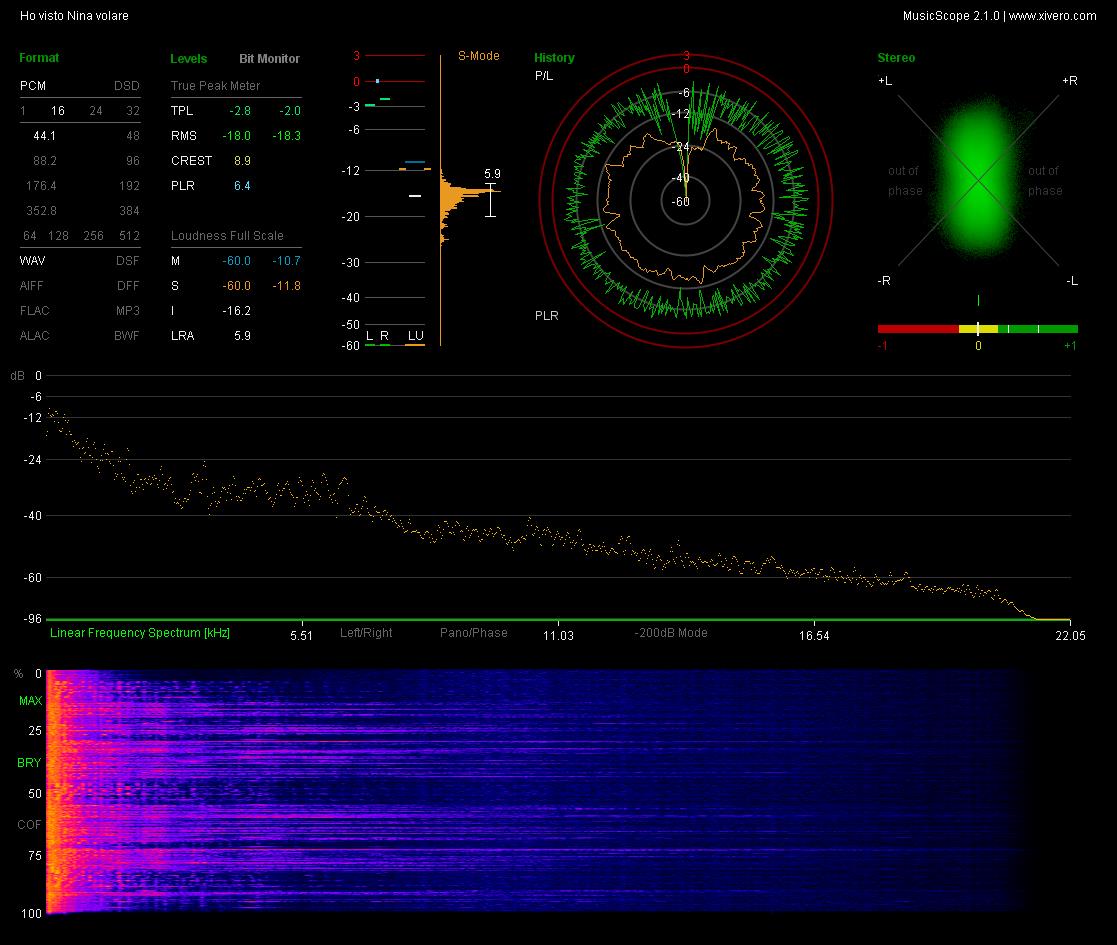Click the Linear Frequency Spectrum [kHz] label

140,632
